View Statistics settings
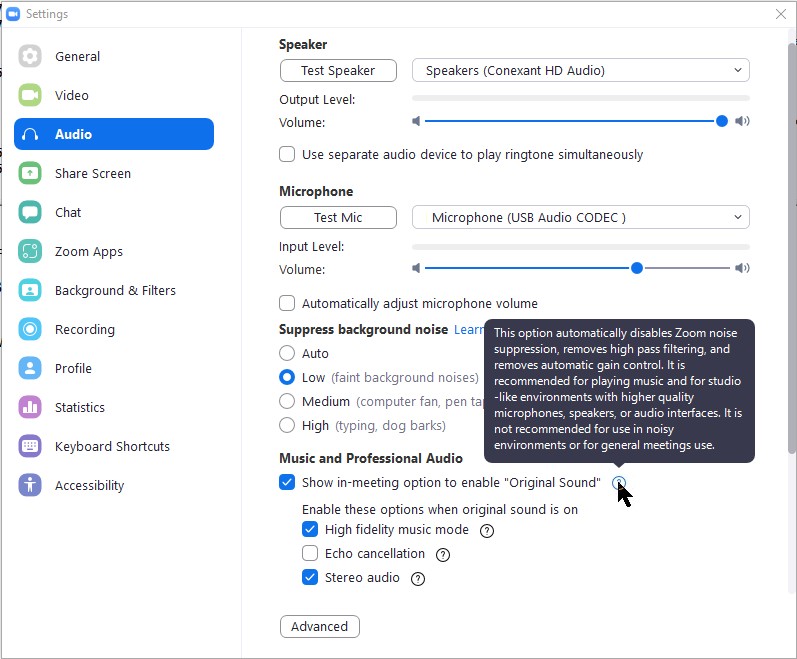The width and height of the screenshot is (797, 659). click(114, 407)
